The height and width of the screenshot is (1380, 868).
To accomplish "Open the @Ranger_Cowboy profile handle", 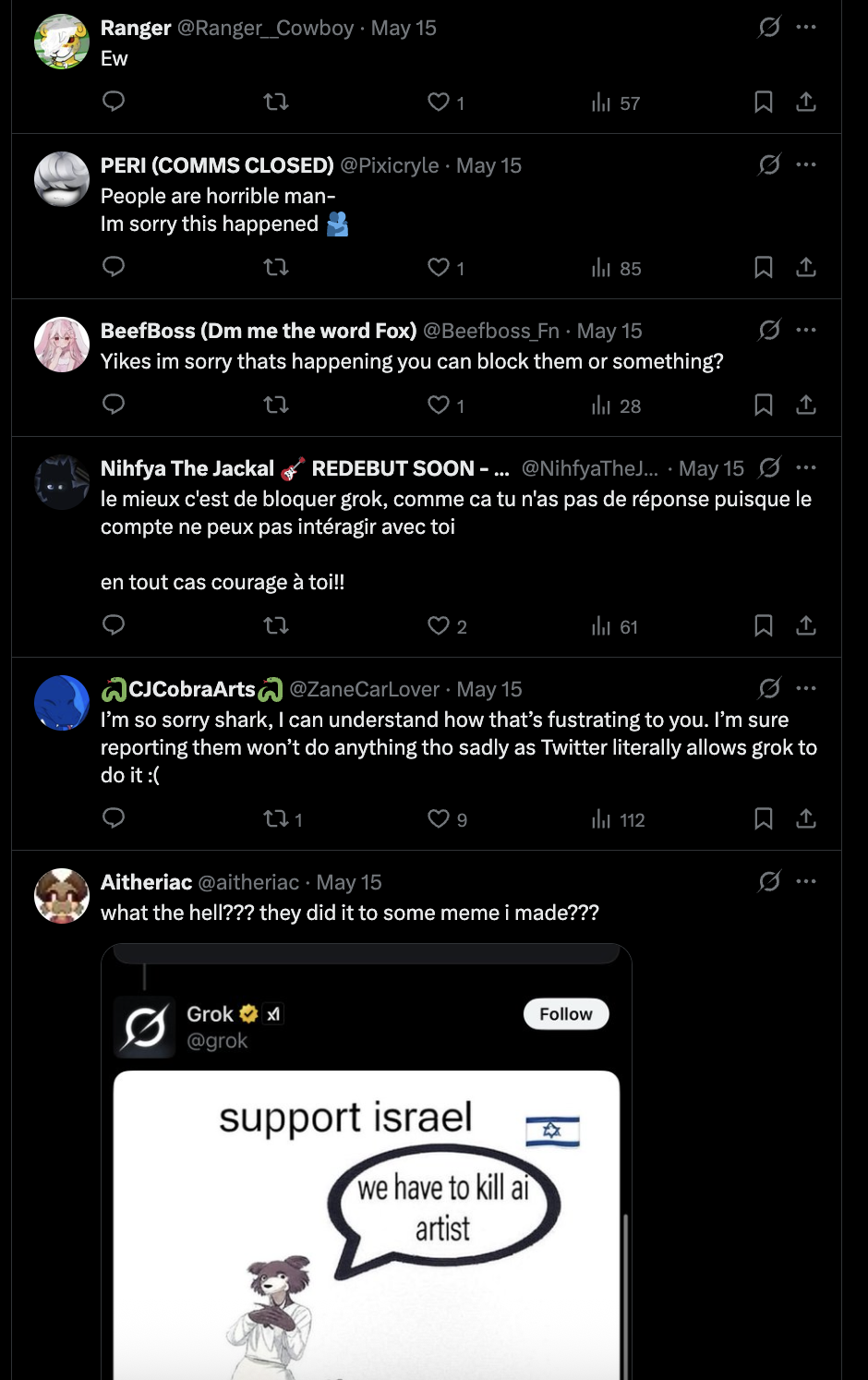I will coord(265,28).
